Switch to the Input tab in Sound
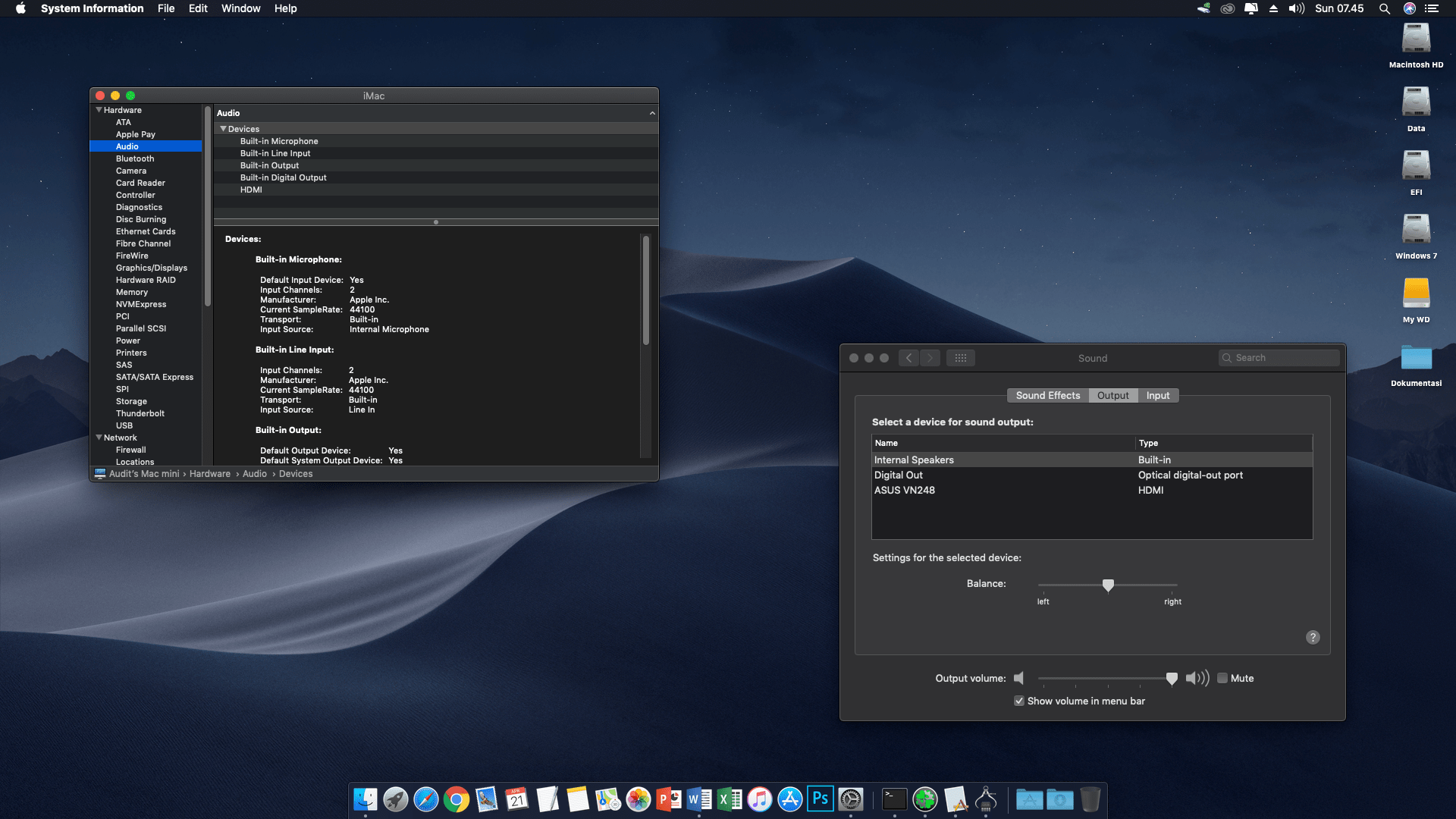The height and width of the screenshot is (819, 1456). (x=1158, y=396)
